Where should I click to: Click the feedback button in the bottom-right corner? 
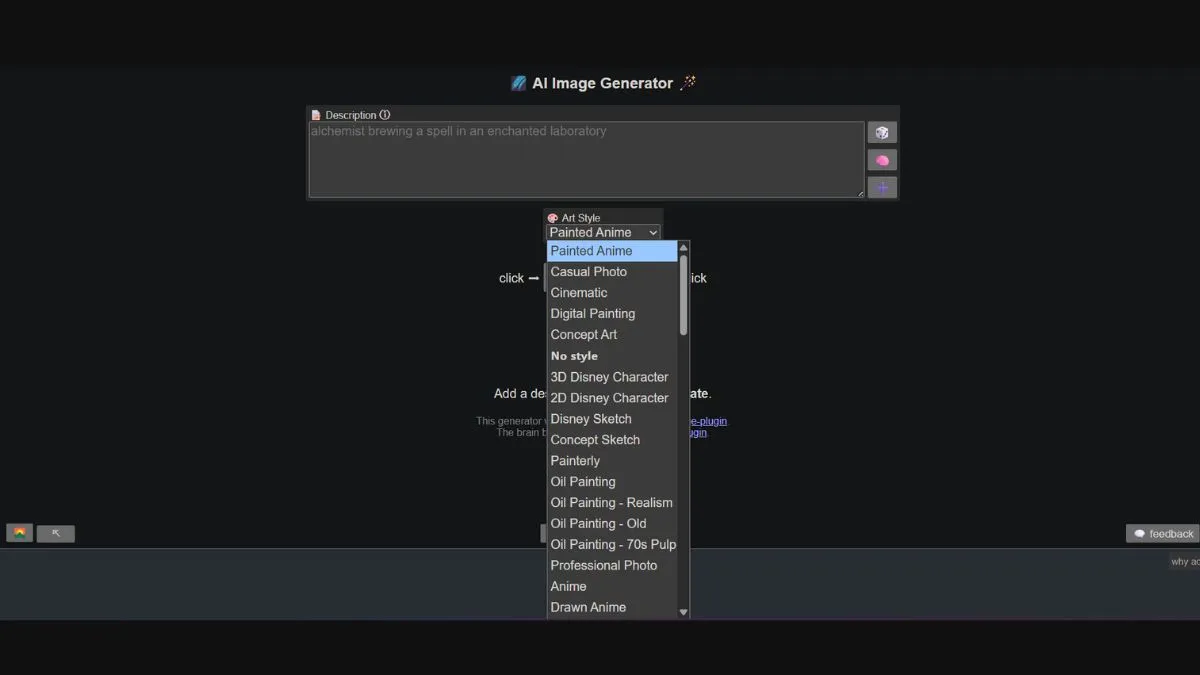pos(1163,533)
